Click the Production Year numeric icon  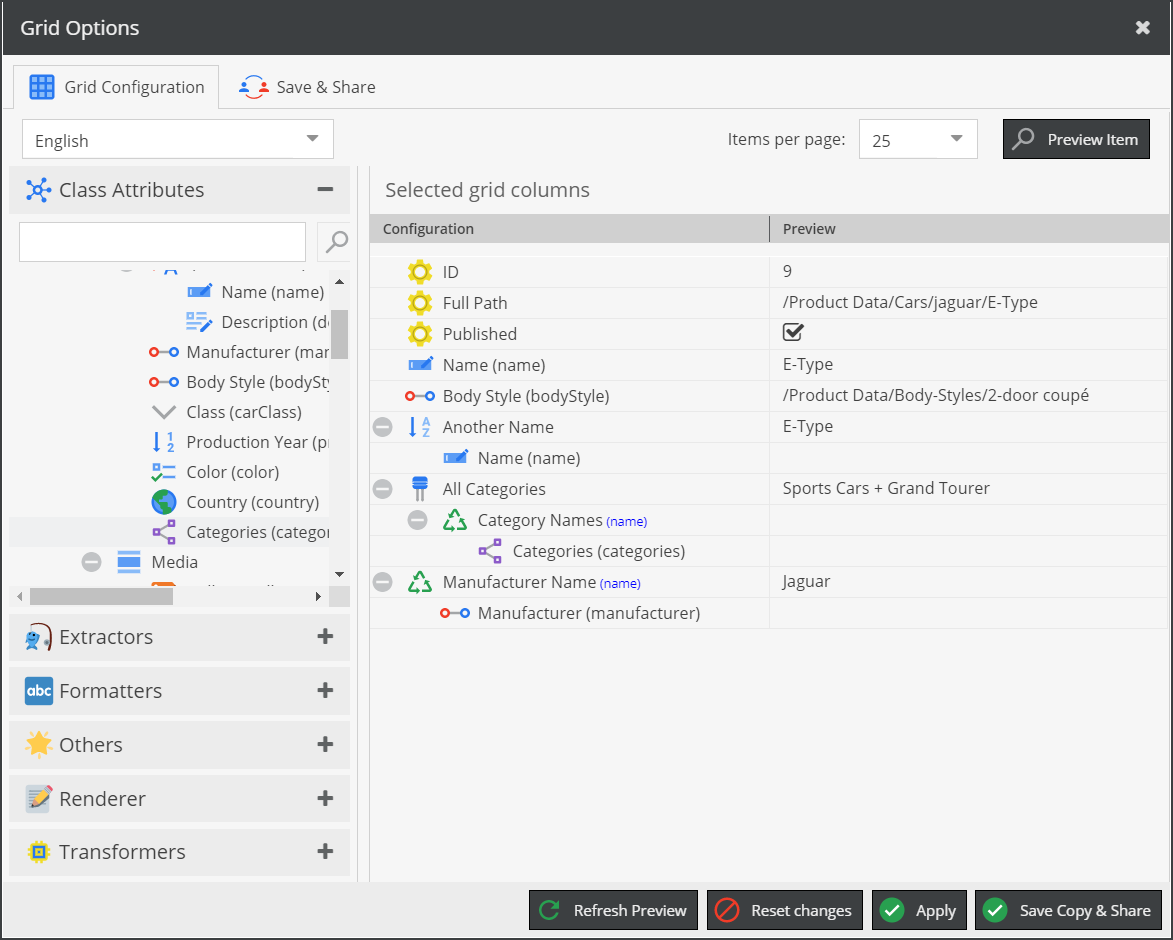click(x=164, y=442)
